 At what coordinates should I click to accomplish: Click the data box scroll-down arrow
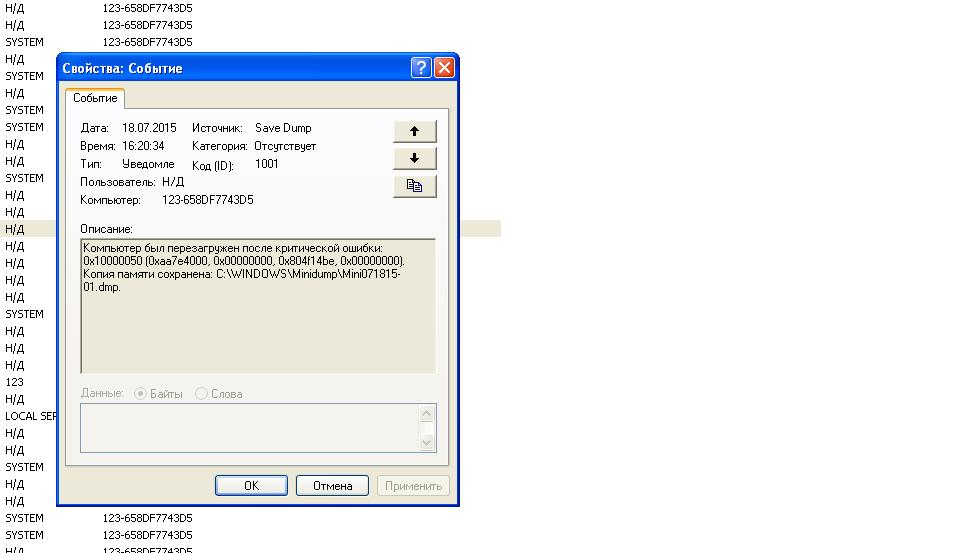[427, 442]
